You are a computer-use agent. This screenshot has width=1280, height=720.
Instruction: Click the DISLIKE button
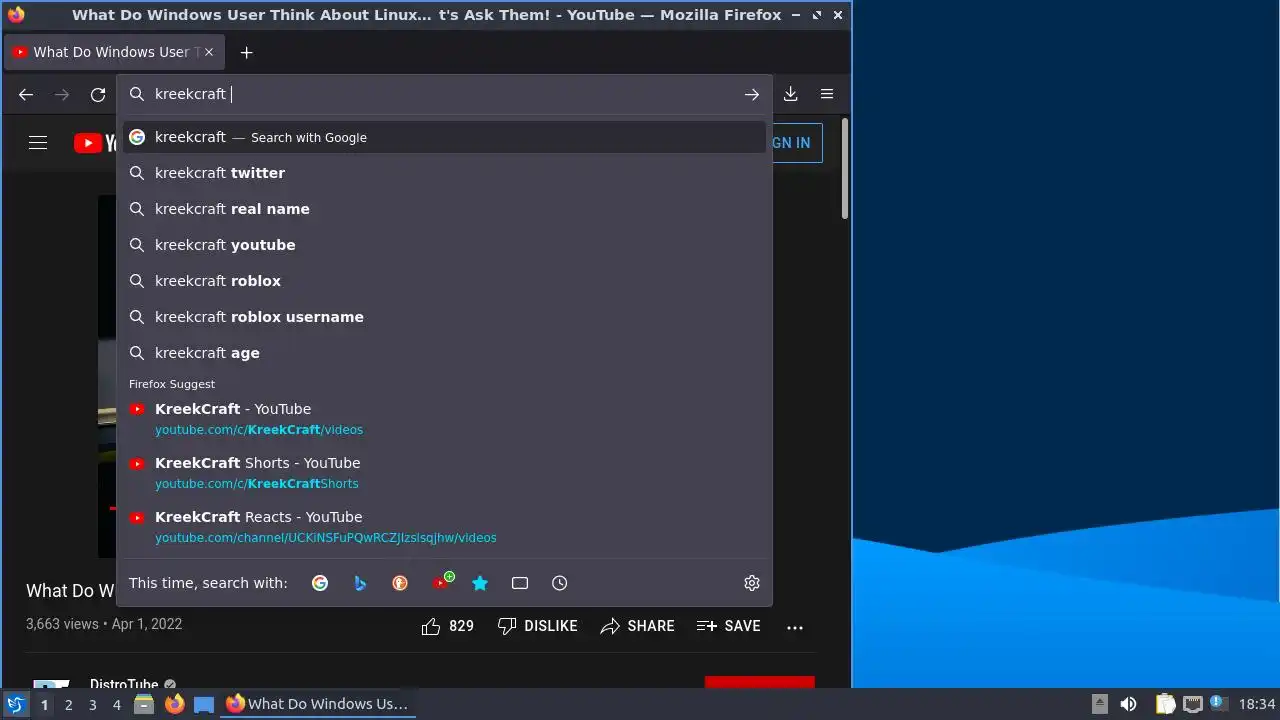(x=538, y=626)
